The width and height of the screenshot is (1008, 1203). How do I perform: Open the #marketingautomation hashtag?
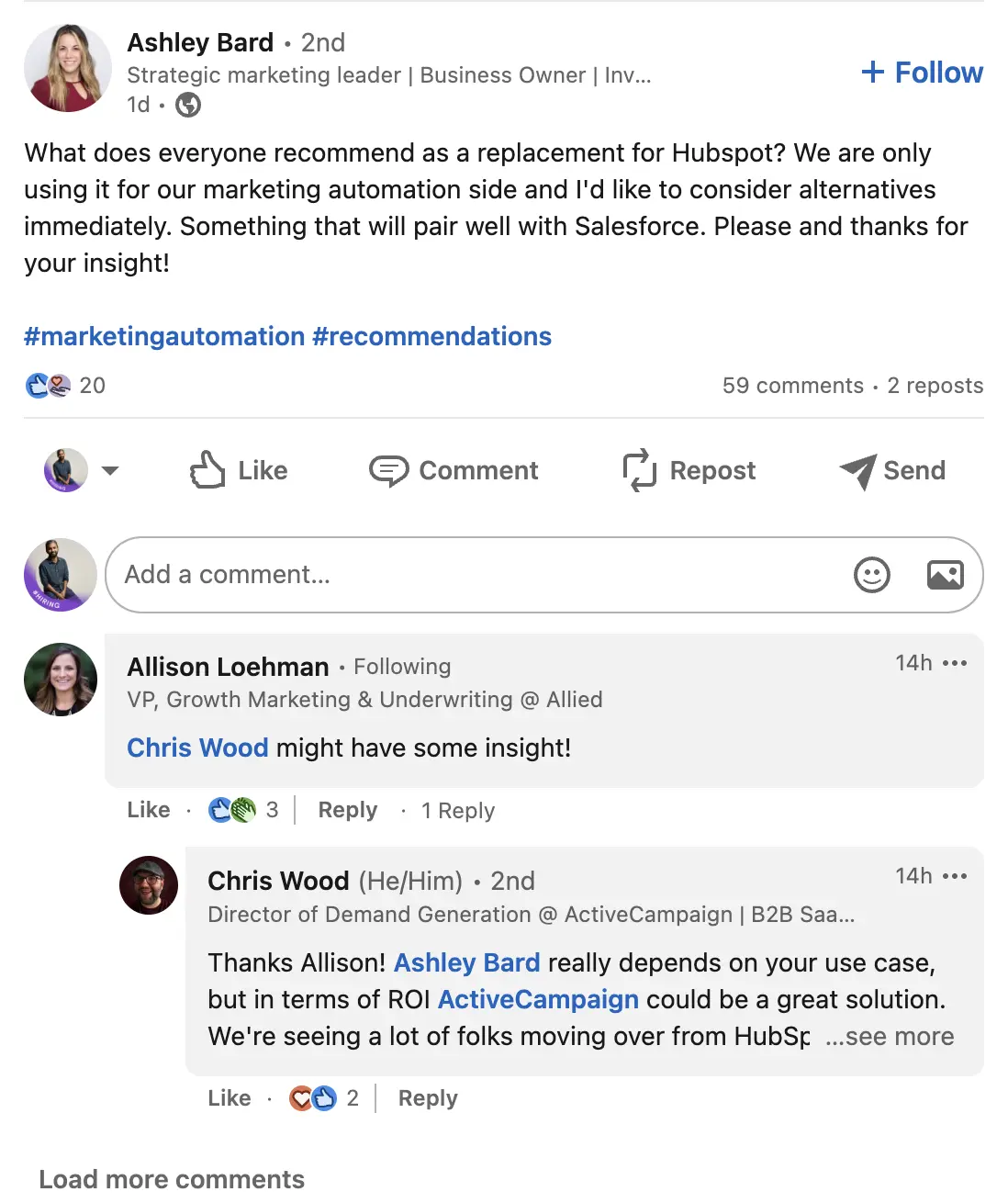(x=164, y=336)
